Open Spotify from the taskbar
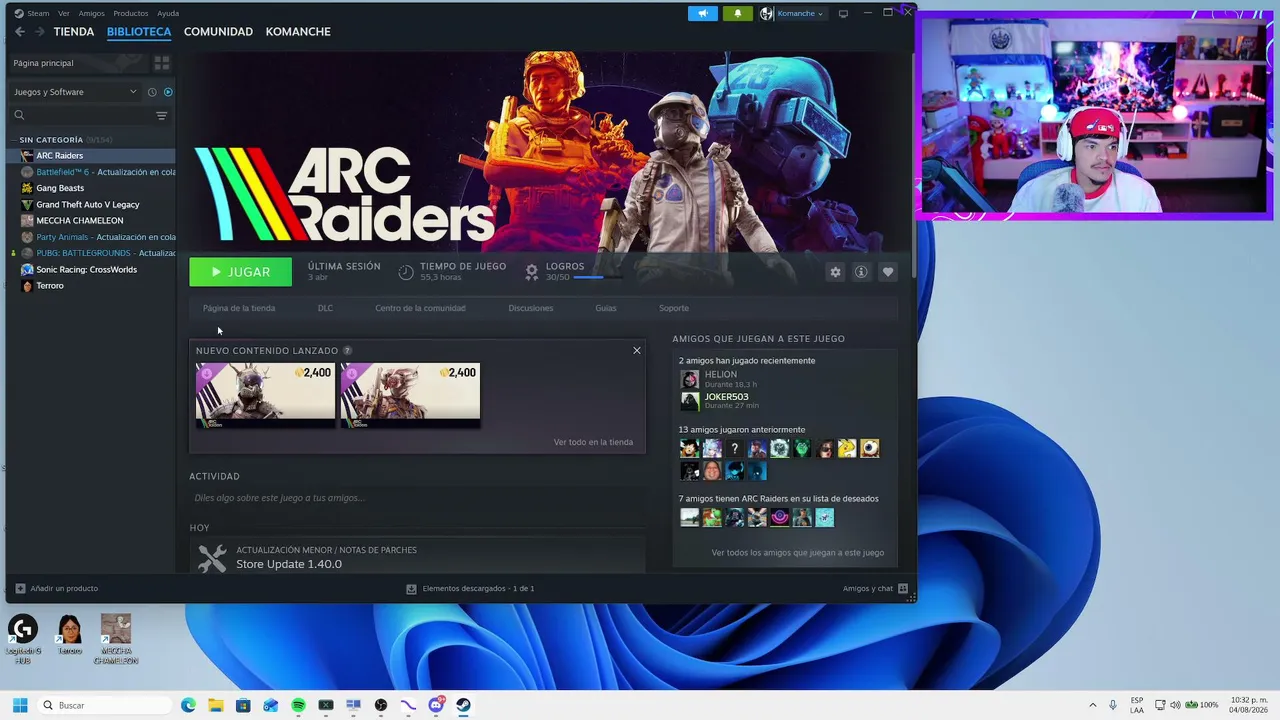1280x720 pixels. click(298, 705)
